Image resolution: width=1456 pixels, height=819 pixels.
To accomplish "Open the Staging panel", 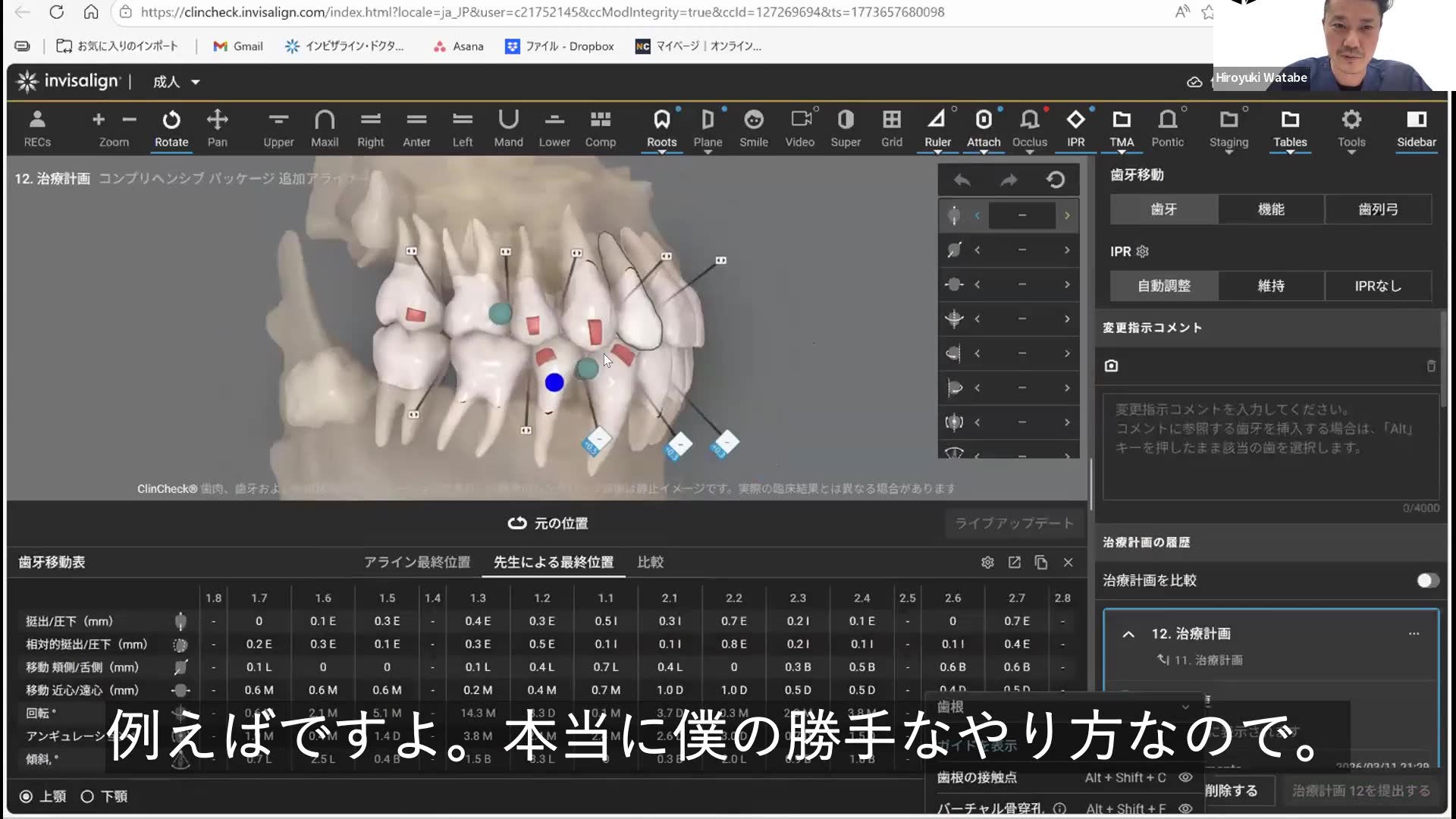I will click(1228, 127).
